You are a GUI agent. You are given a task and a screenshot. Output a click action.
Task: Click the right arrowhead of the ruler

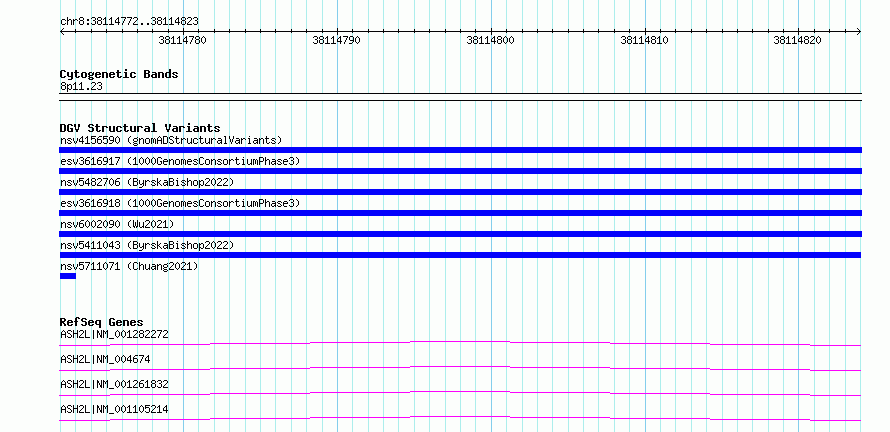859,31
